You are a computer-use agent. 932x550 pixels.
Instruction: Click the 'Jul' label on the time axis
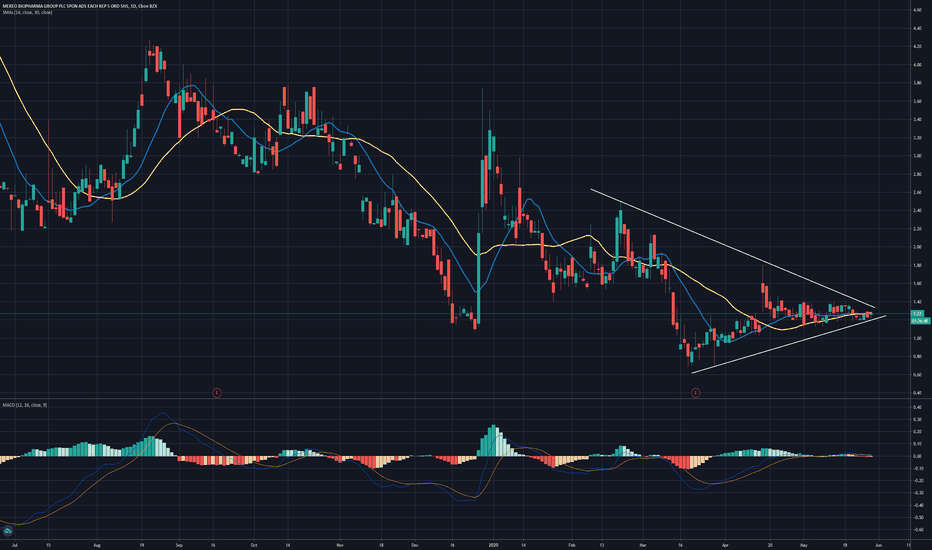(x=14, y=545)
